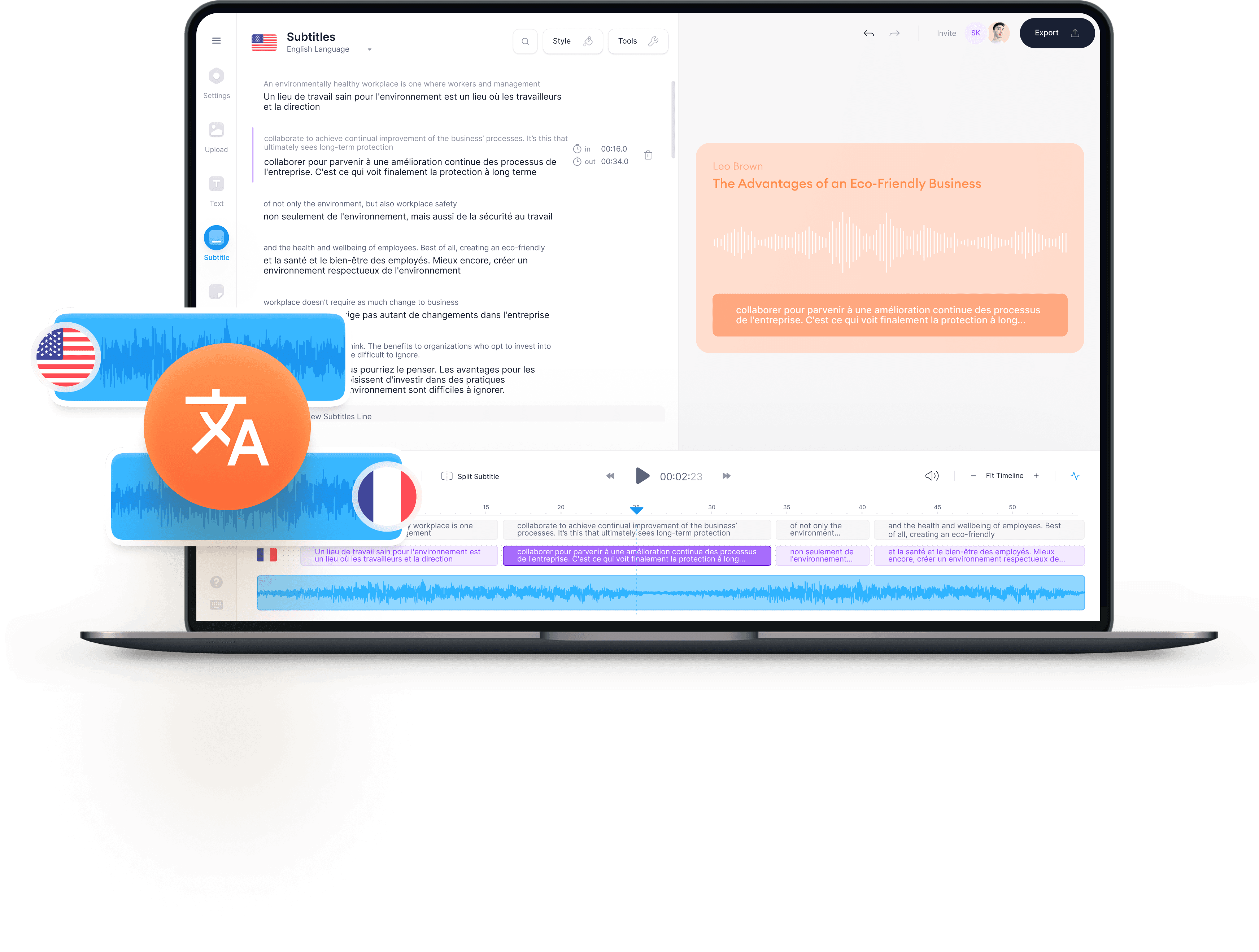The image size is (1259, 952).
Task: Click the Export button
Action: tap(1054, 33)
